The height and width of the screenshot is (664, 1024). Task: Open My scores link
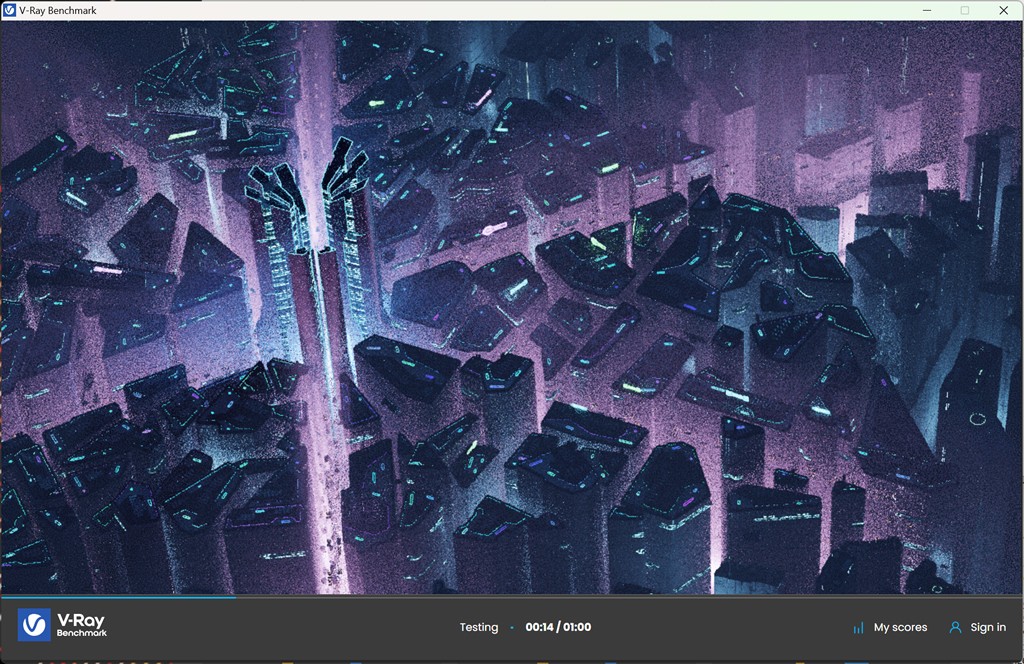[x=900, y=627]
